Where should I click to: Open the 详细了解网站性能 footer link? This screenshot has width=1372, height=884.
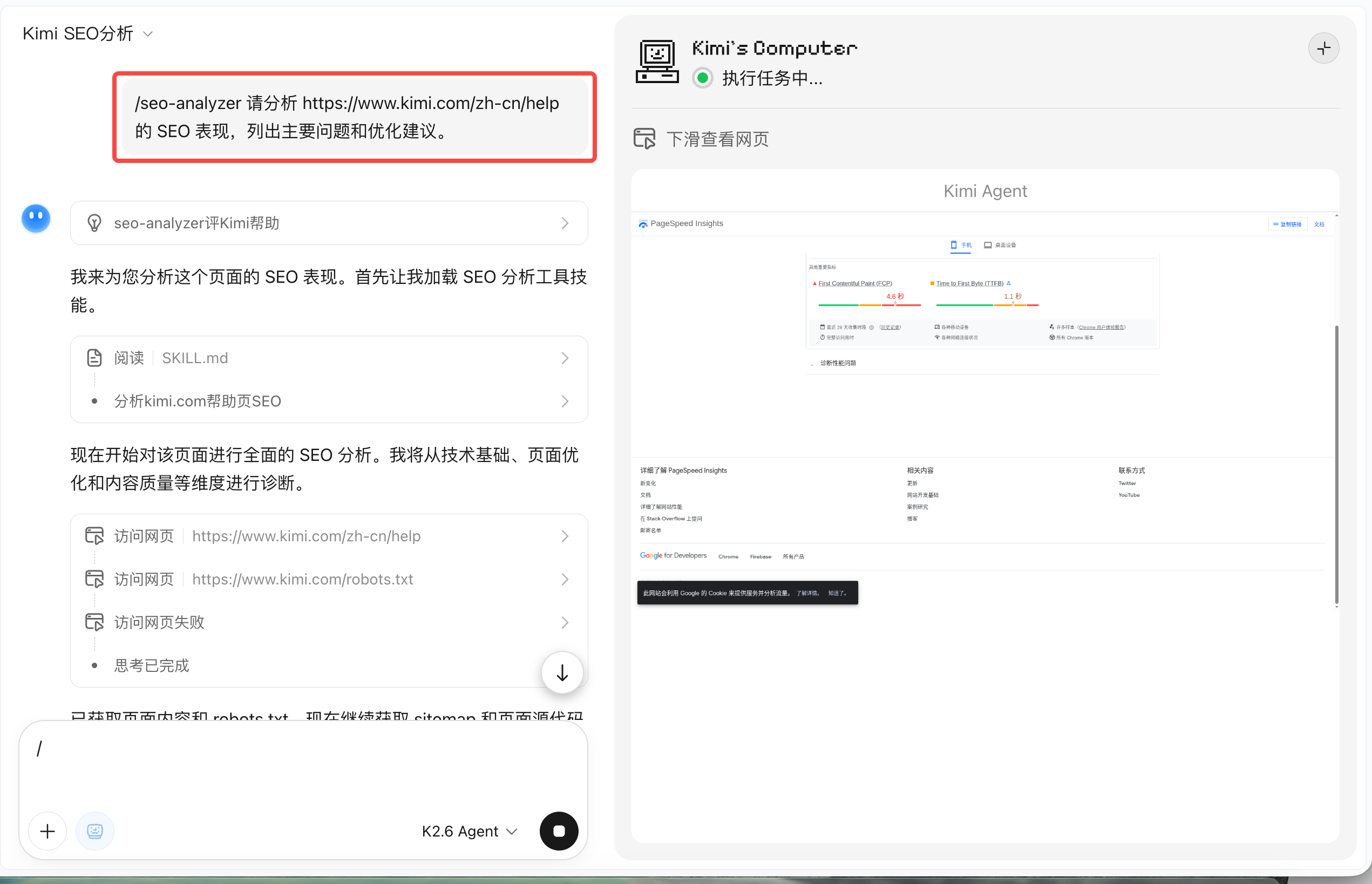[661, 507]
